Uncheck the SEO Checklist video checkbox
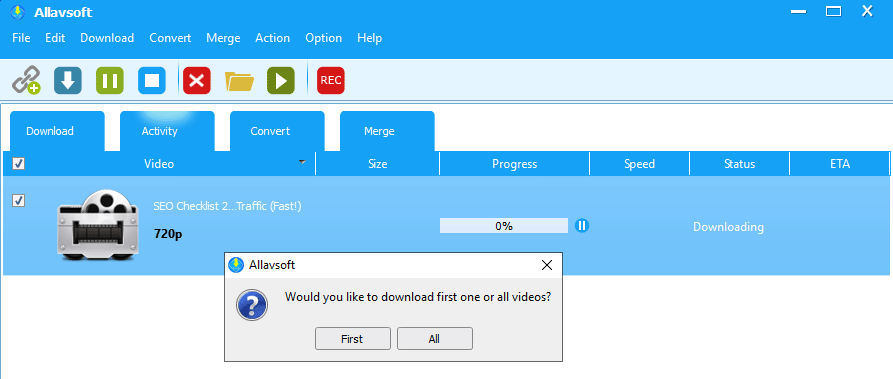Viewport: 893px width, 379px height. (x=18, y=200)
